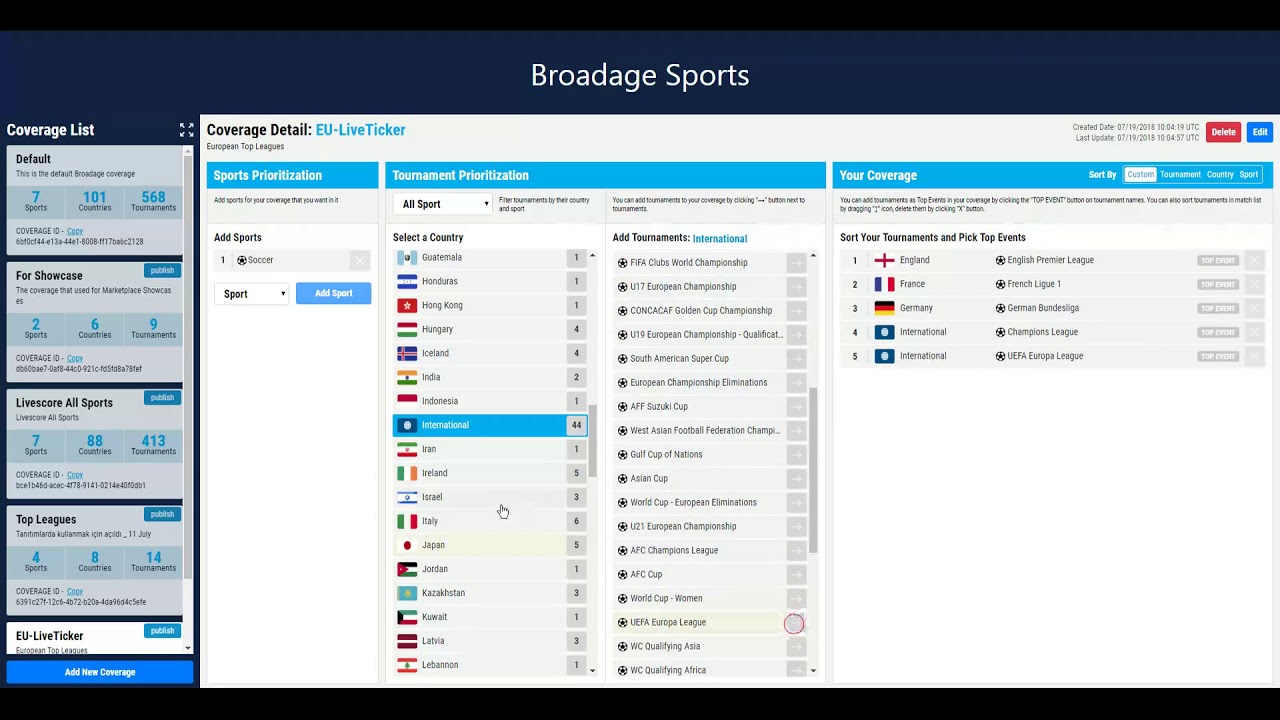Add World Cup - Women via arrow
The height and width of the screenshot is (720, 1280).
[796, 599]
